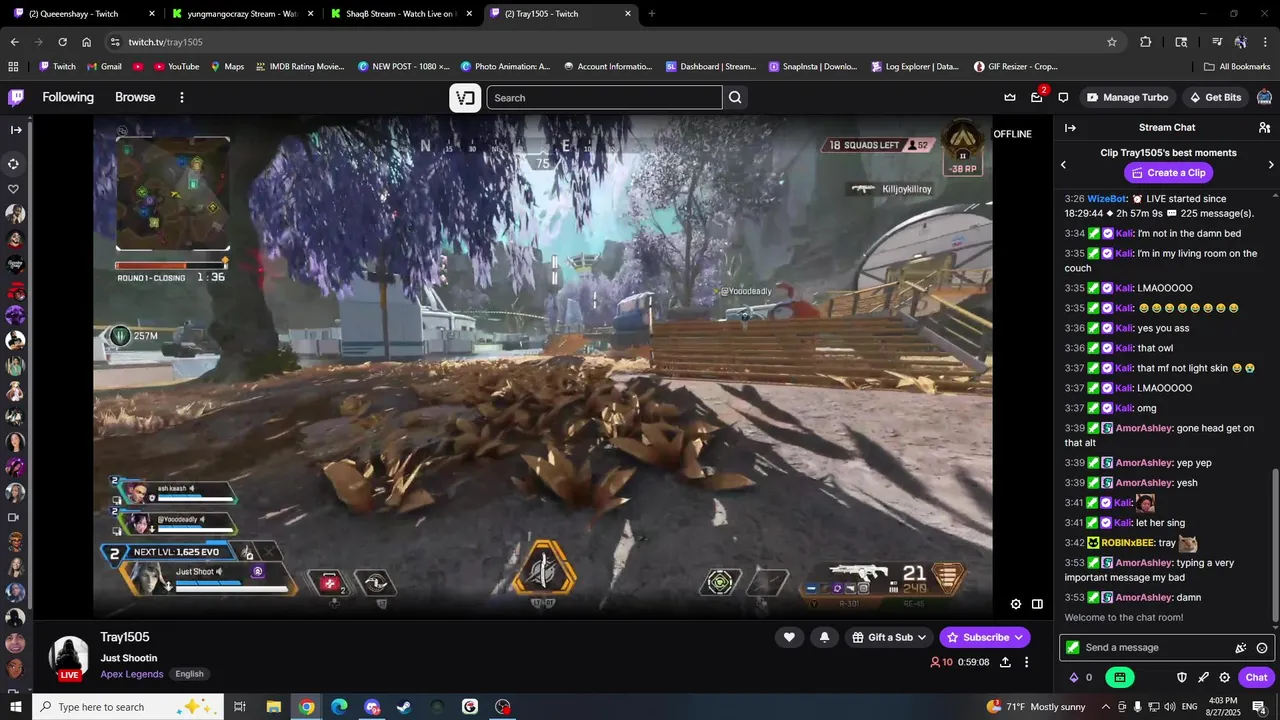This screenshot has height=720, width=1280.
Task: Open video player settings gear
Action: pos(1016,604)
